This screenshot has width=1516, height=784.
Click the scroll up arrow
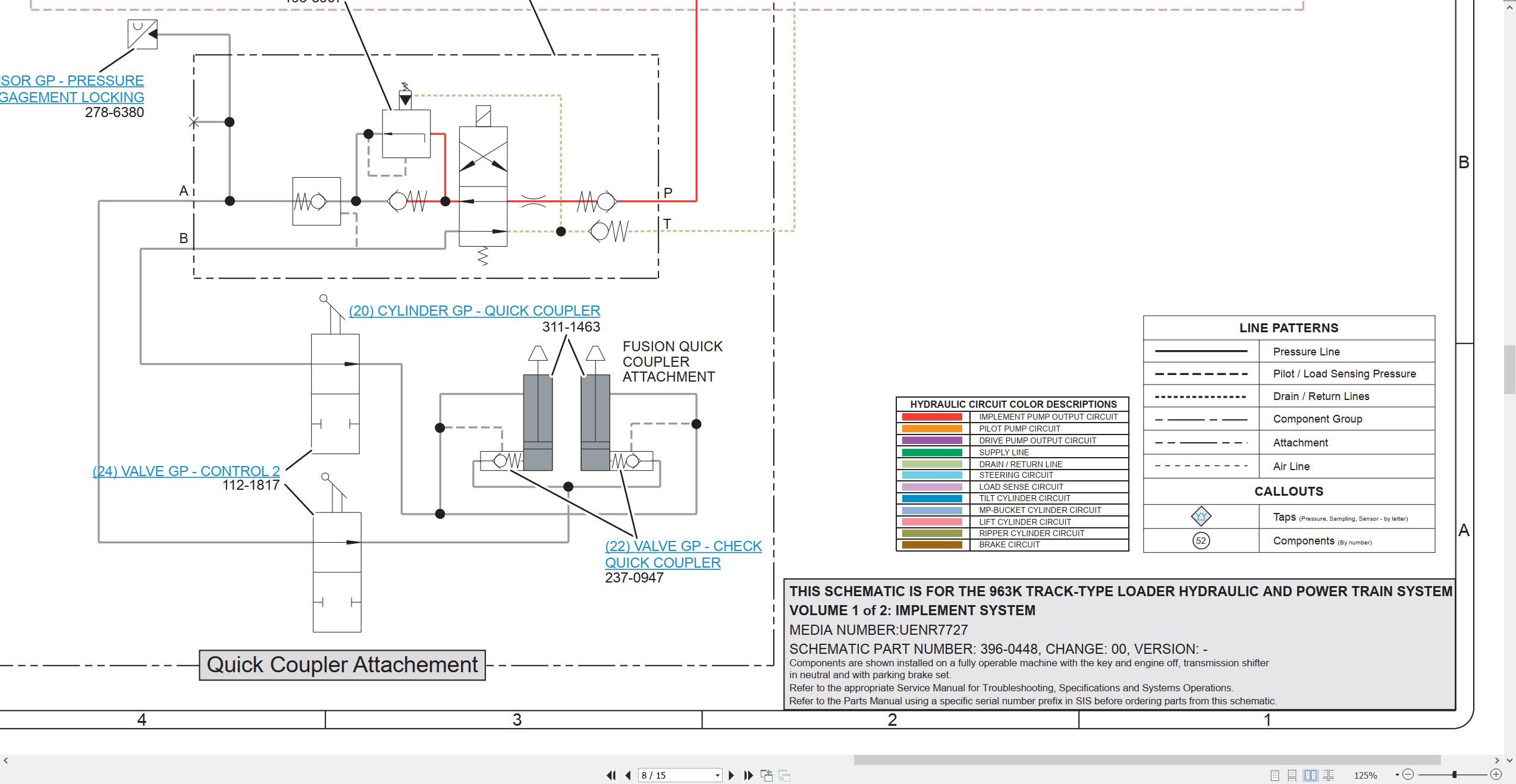[x=1509, y=7]
